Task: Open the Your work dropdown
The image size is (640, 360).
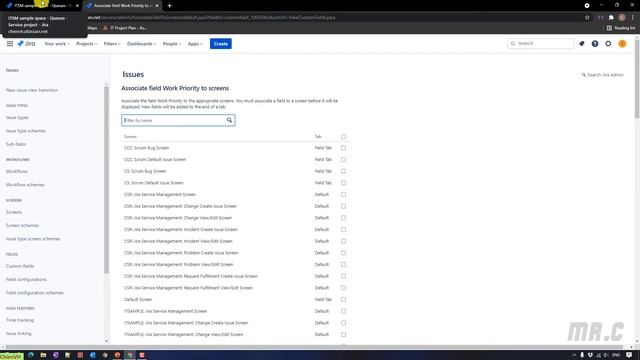Action: pos(57,44)
